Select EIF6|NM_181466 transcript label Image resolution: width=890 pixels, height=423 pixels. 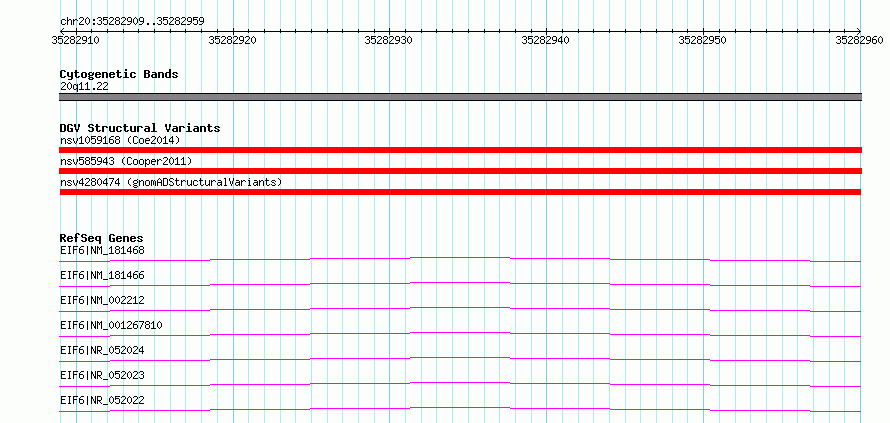click(x=102, y=275)
